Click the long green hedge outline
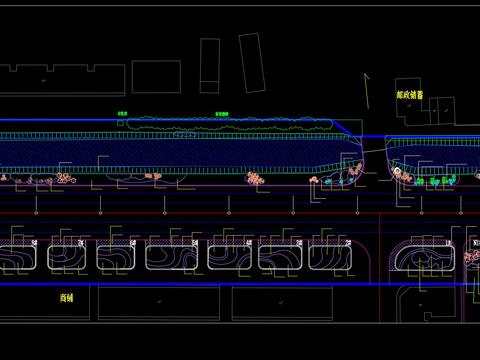This screenshot has height=360, width=480. click(x=230, y=124)
